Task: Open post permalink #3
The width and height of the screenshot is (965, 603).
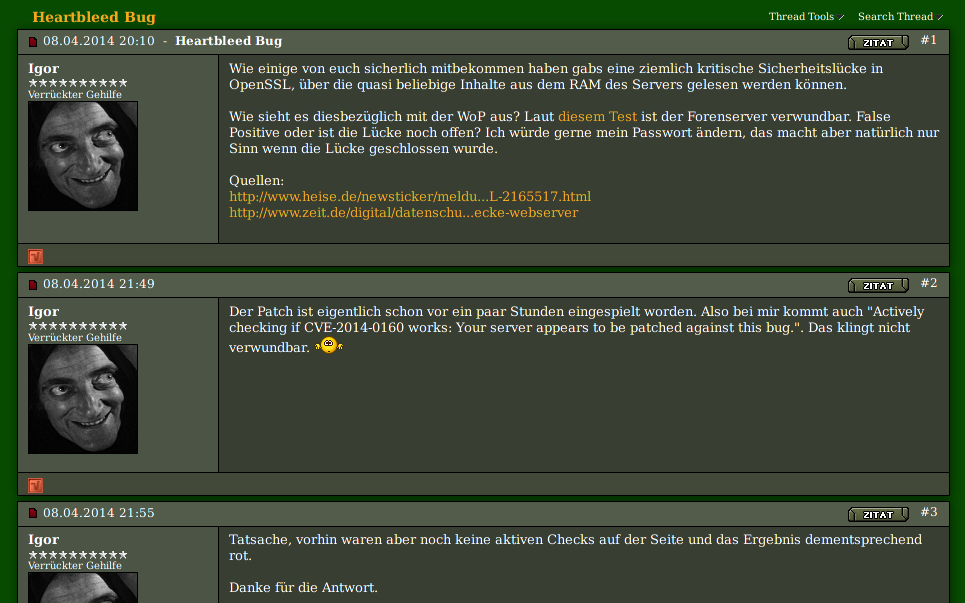Action: [929, 512]
